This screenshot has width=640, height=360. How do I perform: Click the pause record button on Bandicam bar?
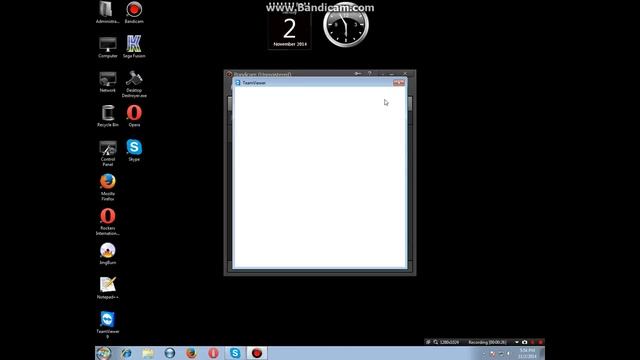[x=533, y=342]
